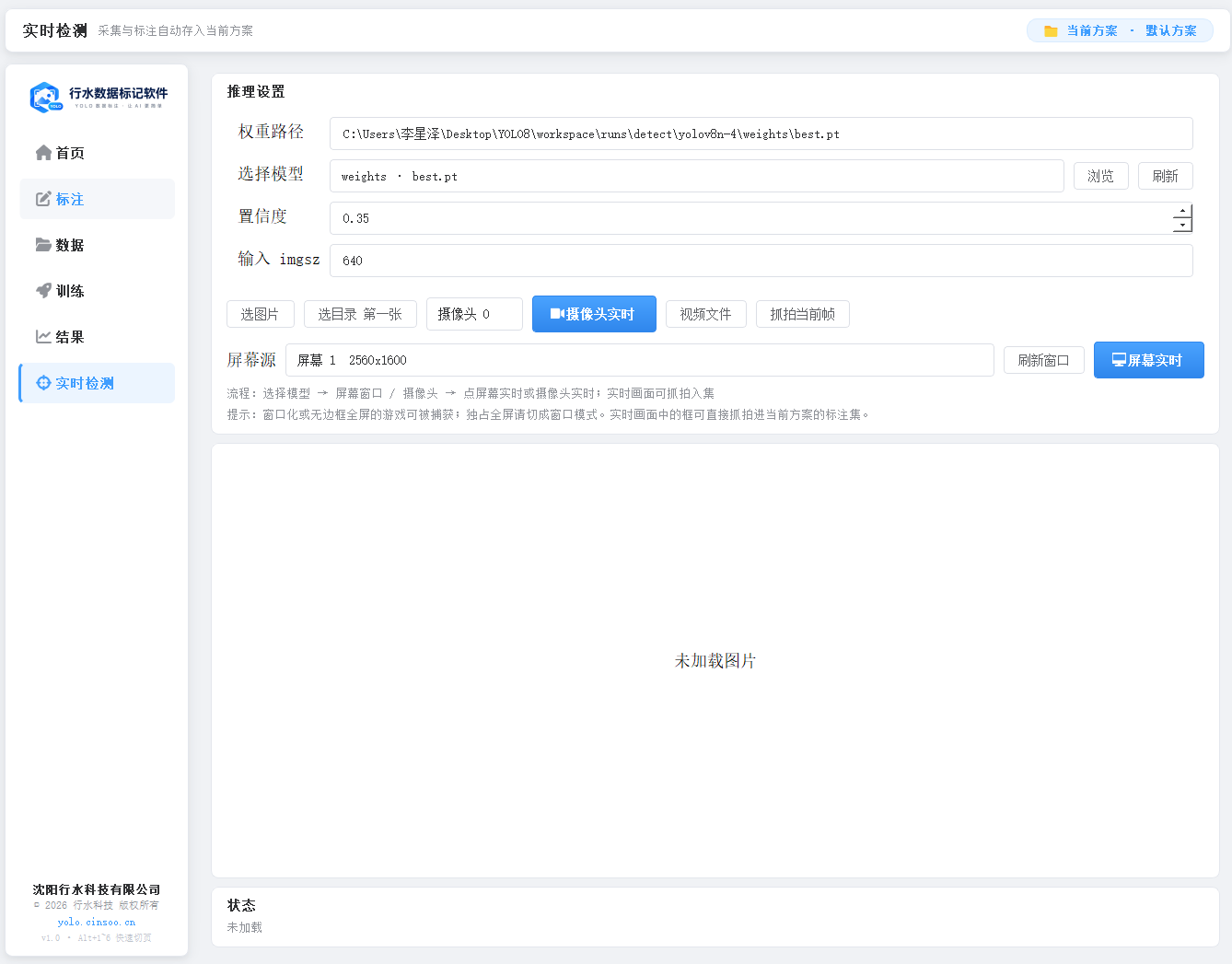
Task: Click 抓拍当前帧 to capture the frame
Action: tap(803, 314)
